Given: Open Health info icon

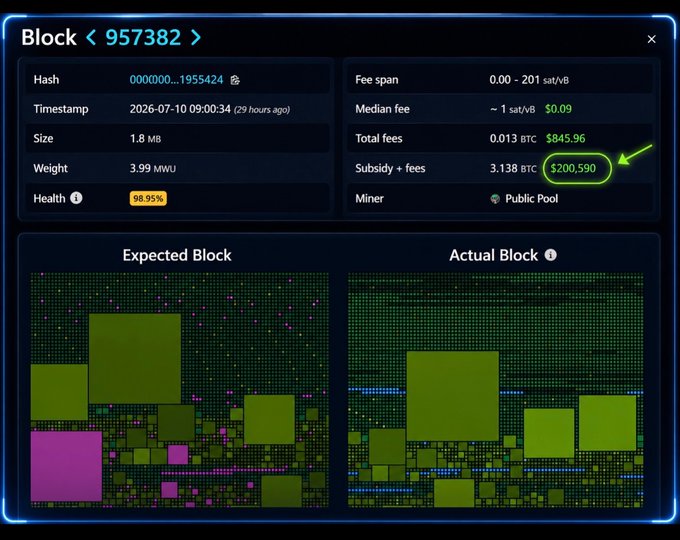Looking at the screenshot, I should tap(76, 198).
